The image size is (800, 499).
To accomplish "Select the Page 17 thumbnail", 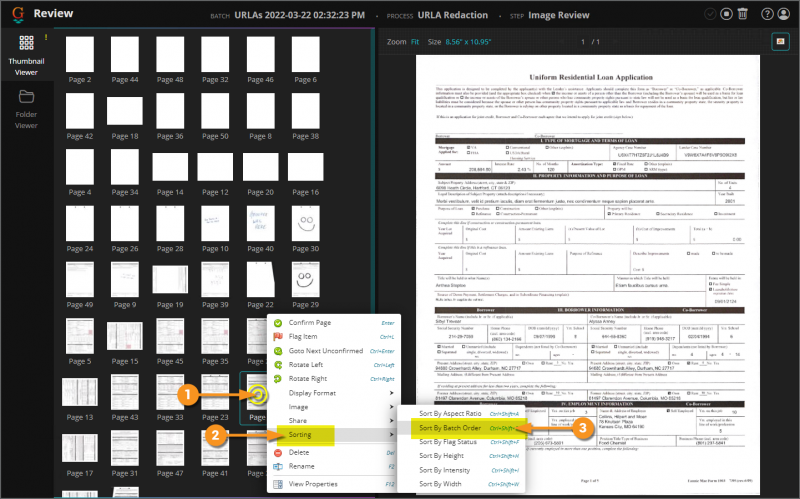I will pyautogui.click(x=80, y=448).
